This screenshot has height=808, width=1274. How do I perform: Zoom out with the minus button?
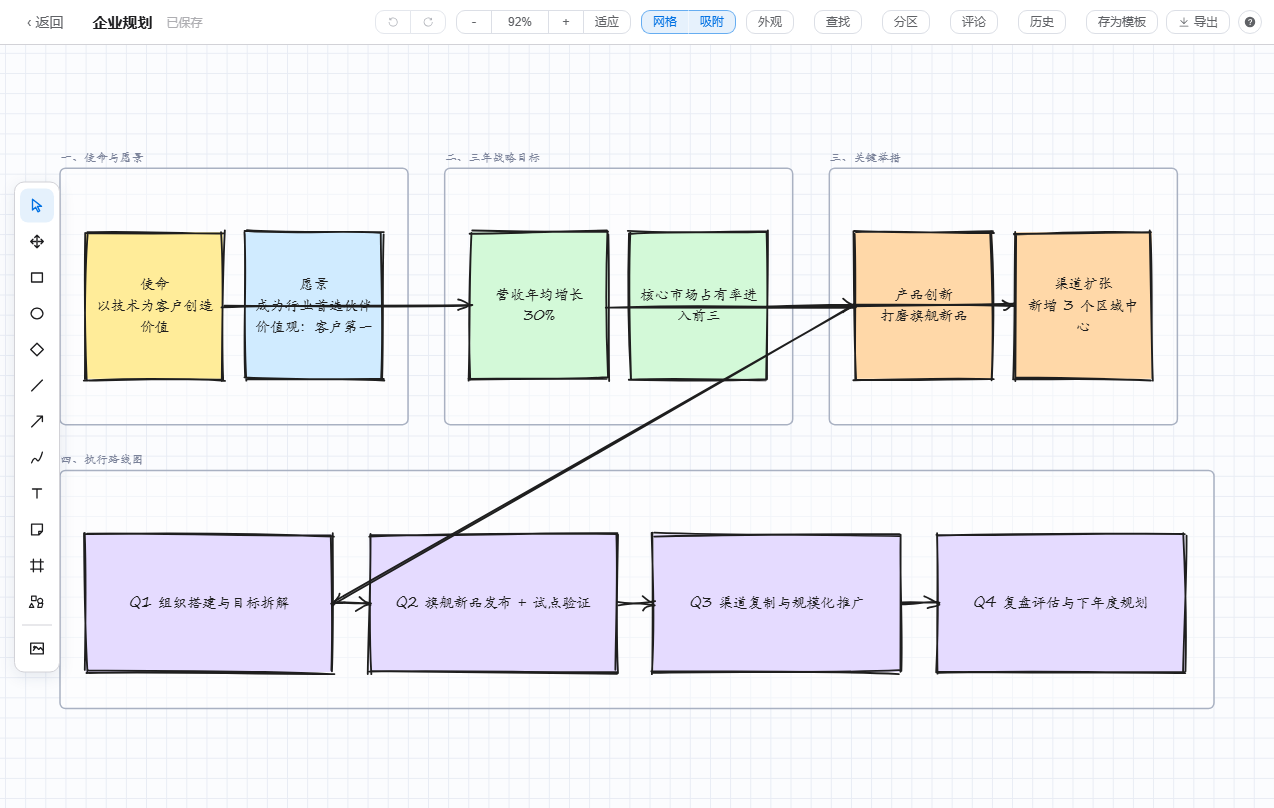tap(474, 22)
